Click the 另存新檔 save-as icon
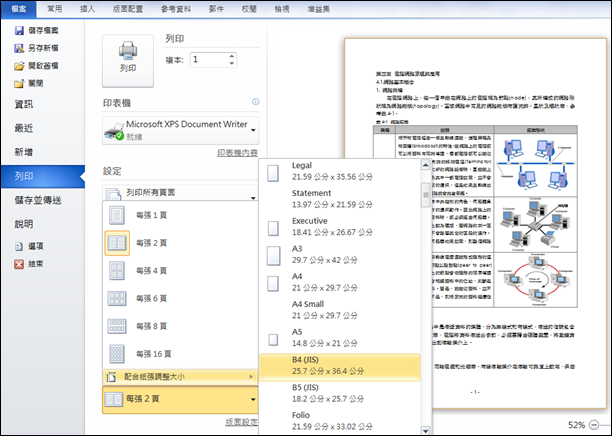The width and height of the screenshot is (612, 436). [x=19, y=48]
